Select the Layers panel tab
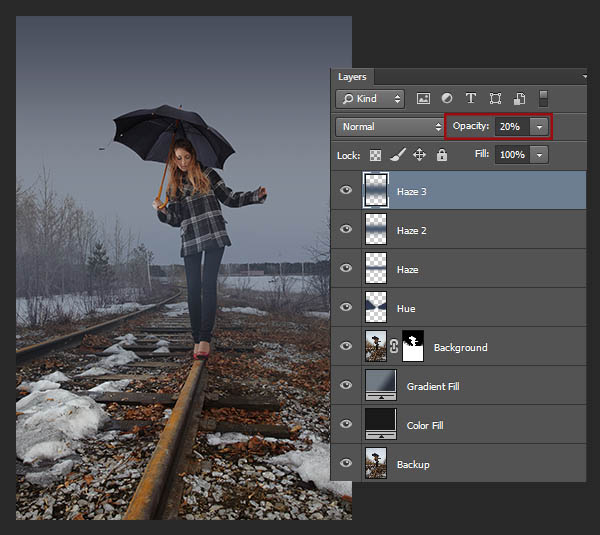This screenshot has height=535, width=600. pos(352,77)
